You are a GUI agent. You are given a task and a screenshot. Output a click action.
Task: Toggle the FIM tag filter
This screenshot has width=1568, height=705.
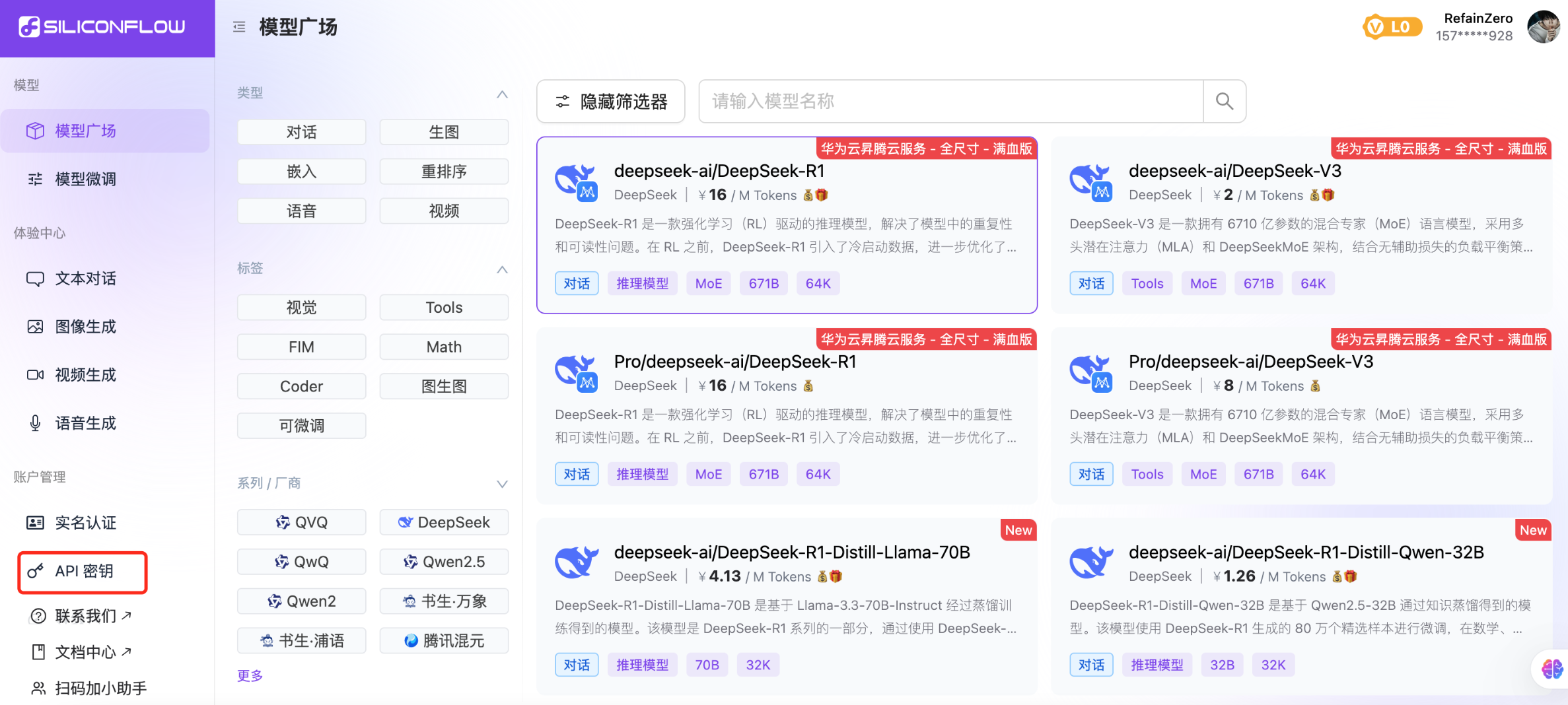click(x=301, y=347)
